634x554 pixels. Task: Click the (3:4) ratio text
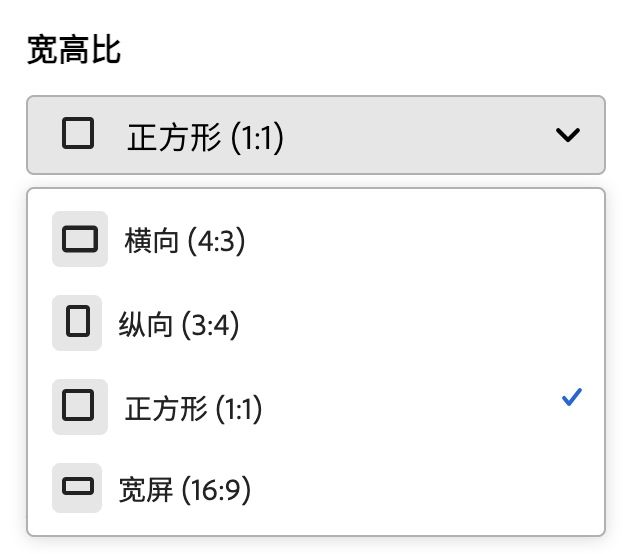(x=211, y=325)
